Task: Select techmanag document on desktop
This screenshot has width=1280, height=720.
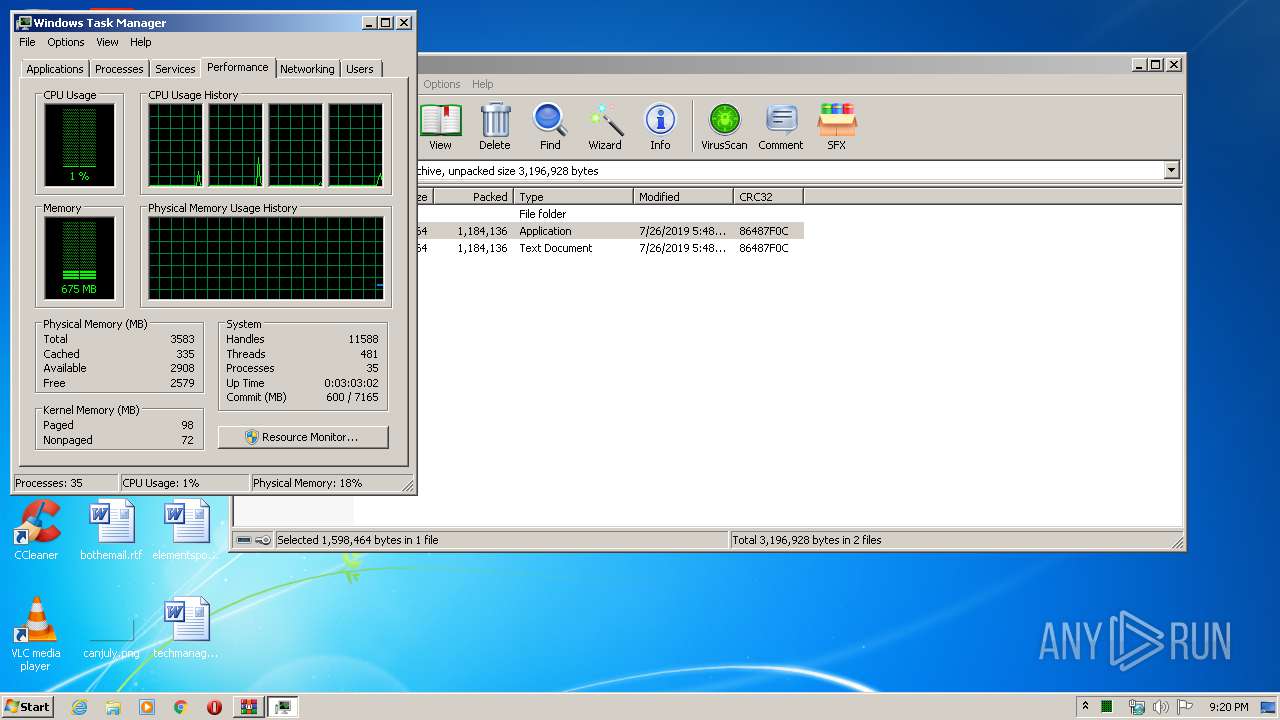Action: (186, 628)
